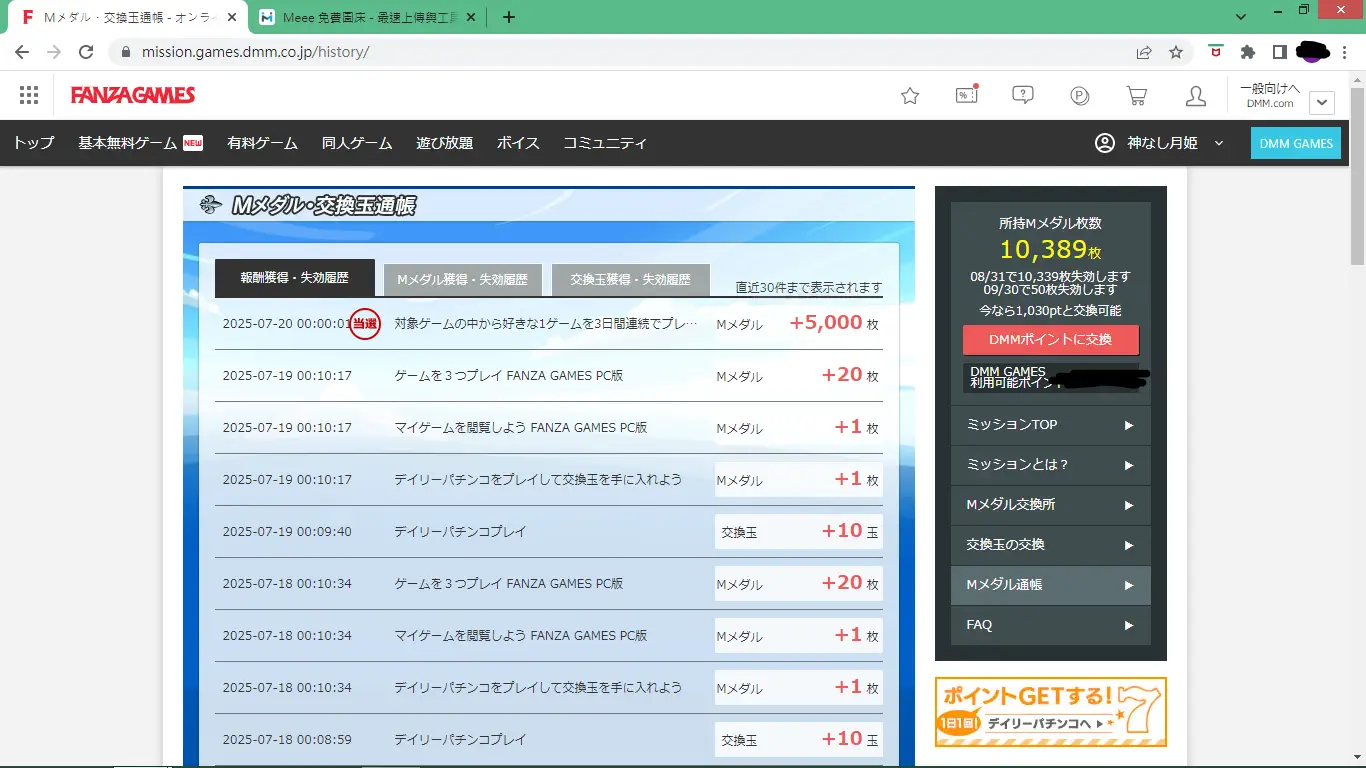Open Mメダル交換所 in the sidebar

(1051, 505)
